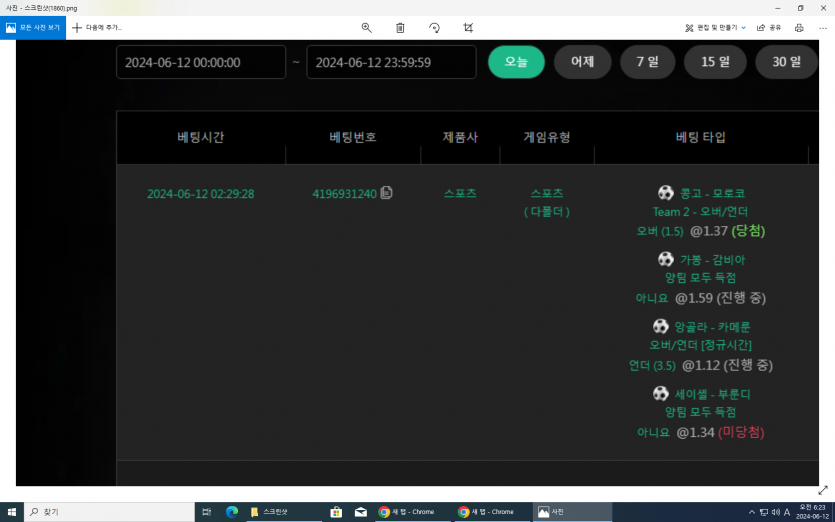This screenshot has height=522, width=835.
Task: Click the start date field 2024-06-12 00:00:00
Action: [x=201, y=62]
